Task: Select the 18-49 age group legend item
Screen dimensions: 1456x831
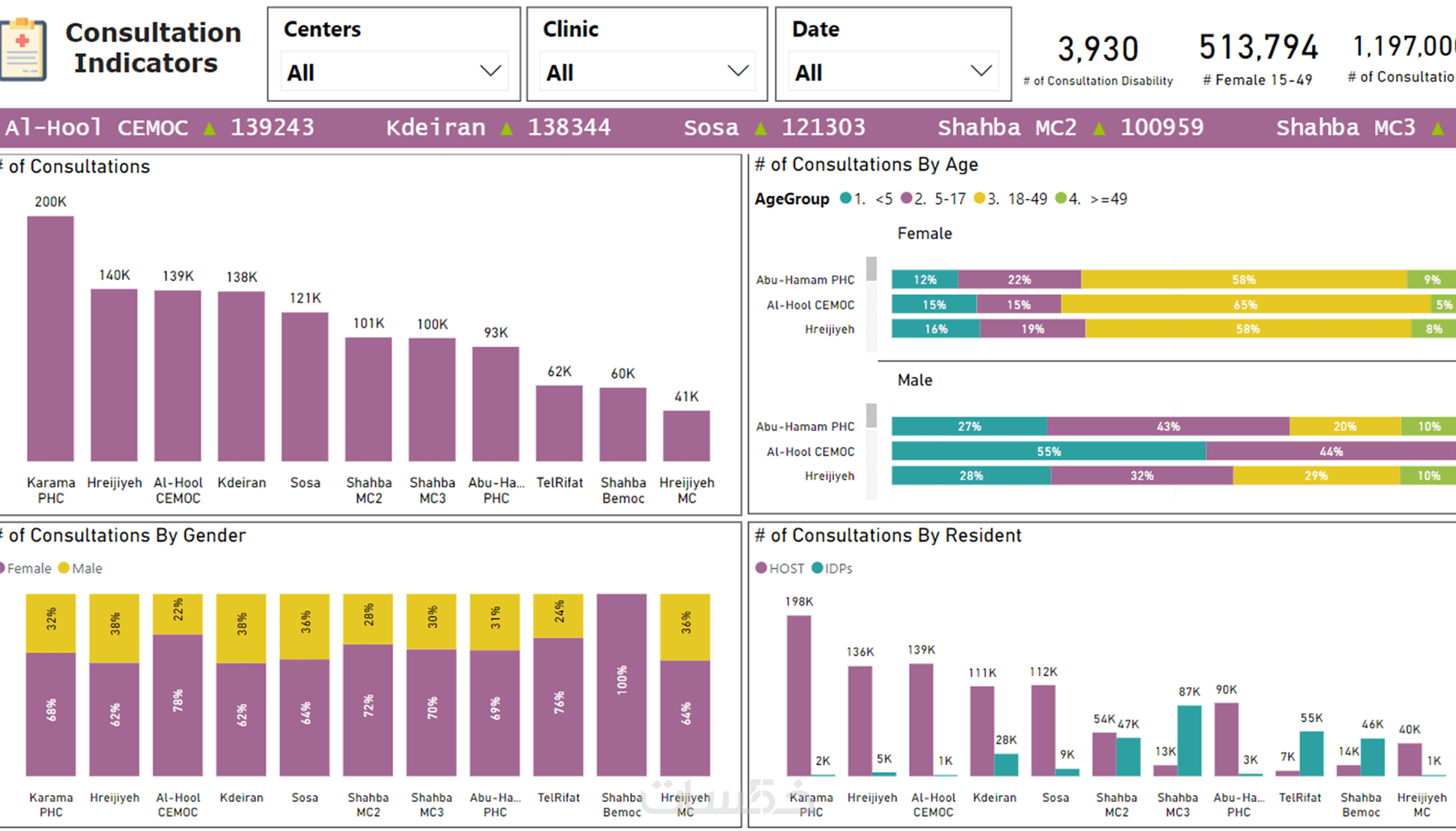Action: click(1011, 199)
